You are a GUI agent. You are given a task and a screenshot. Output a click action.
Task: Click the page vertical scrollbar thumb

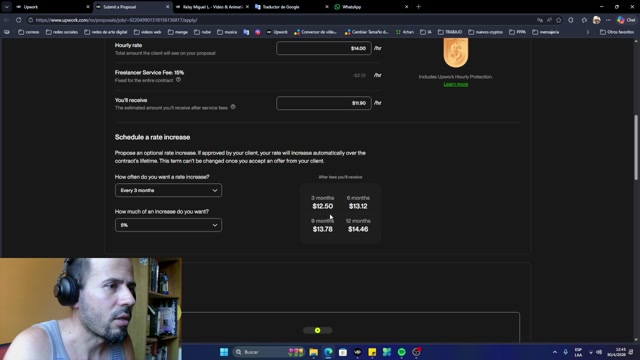pyautogui.click(x=636, y=147)
